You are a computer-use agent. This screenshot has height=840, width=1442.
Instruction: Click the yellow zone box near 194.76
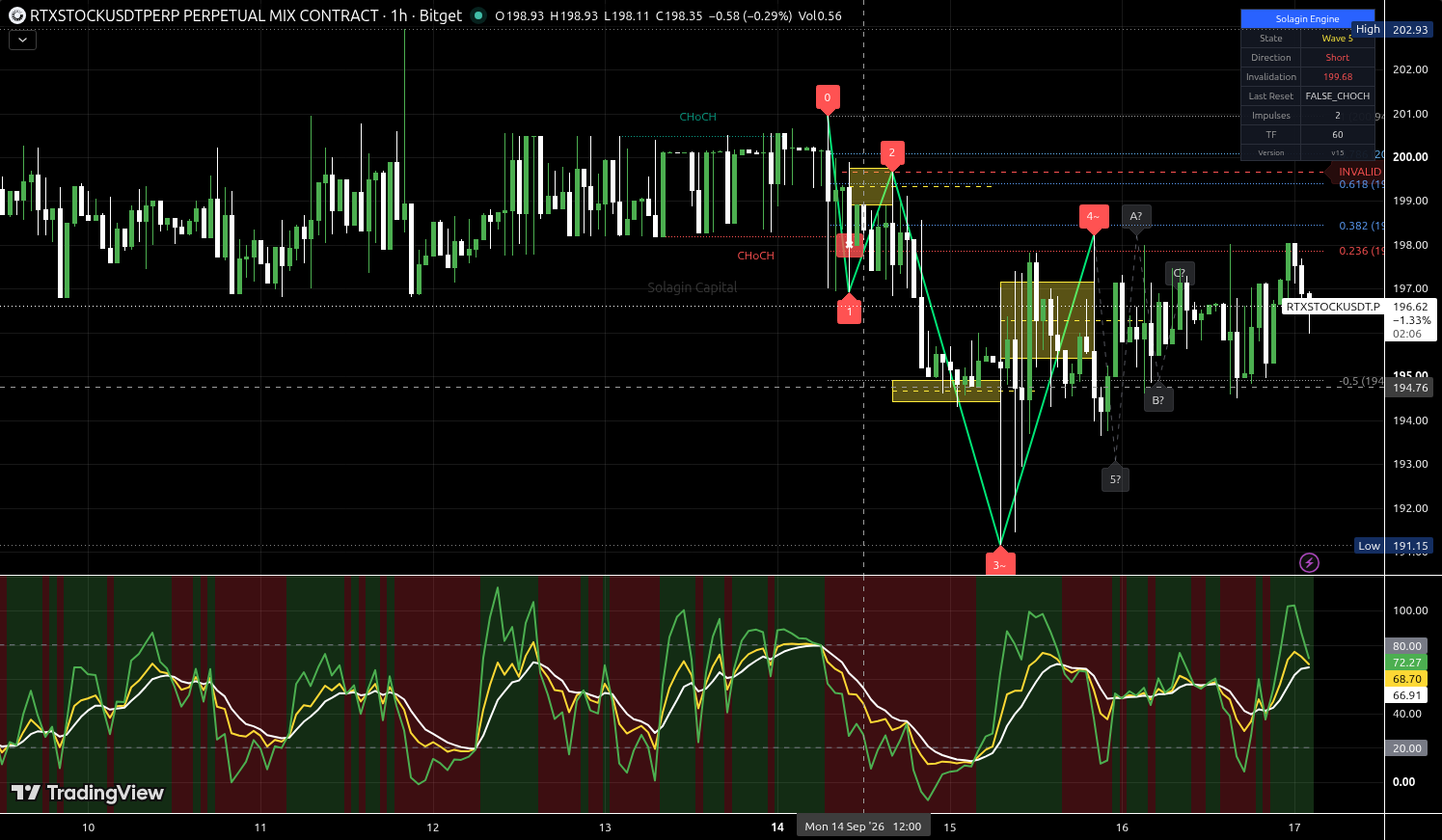pyautogui.click(x=946, y=391)
